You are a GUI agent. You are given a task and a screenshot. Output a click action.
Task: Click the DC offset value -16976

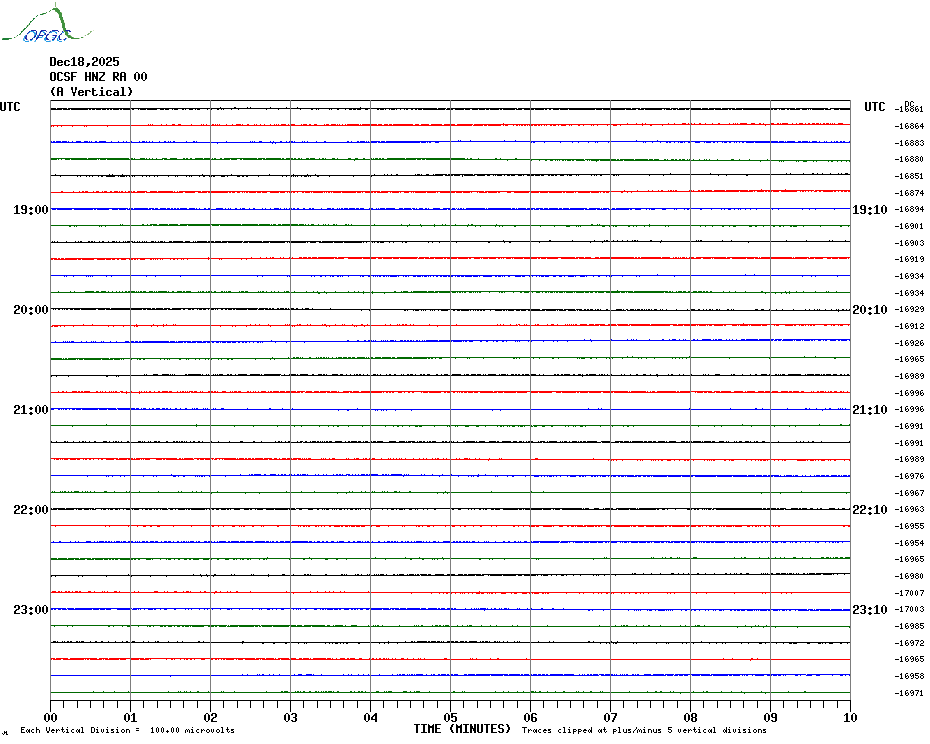click(x=909, y=476)
